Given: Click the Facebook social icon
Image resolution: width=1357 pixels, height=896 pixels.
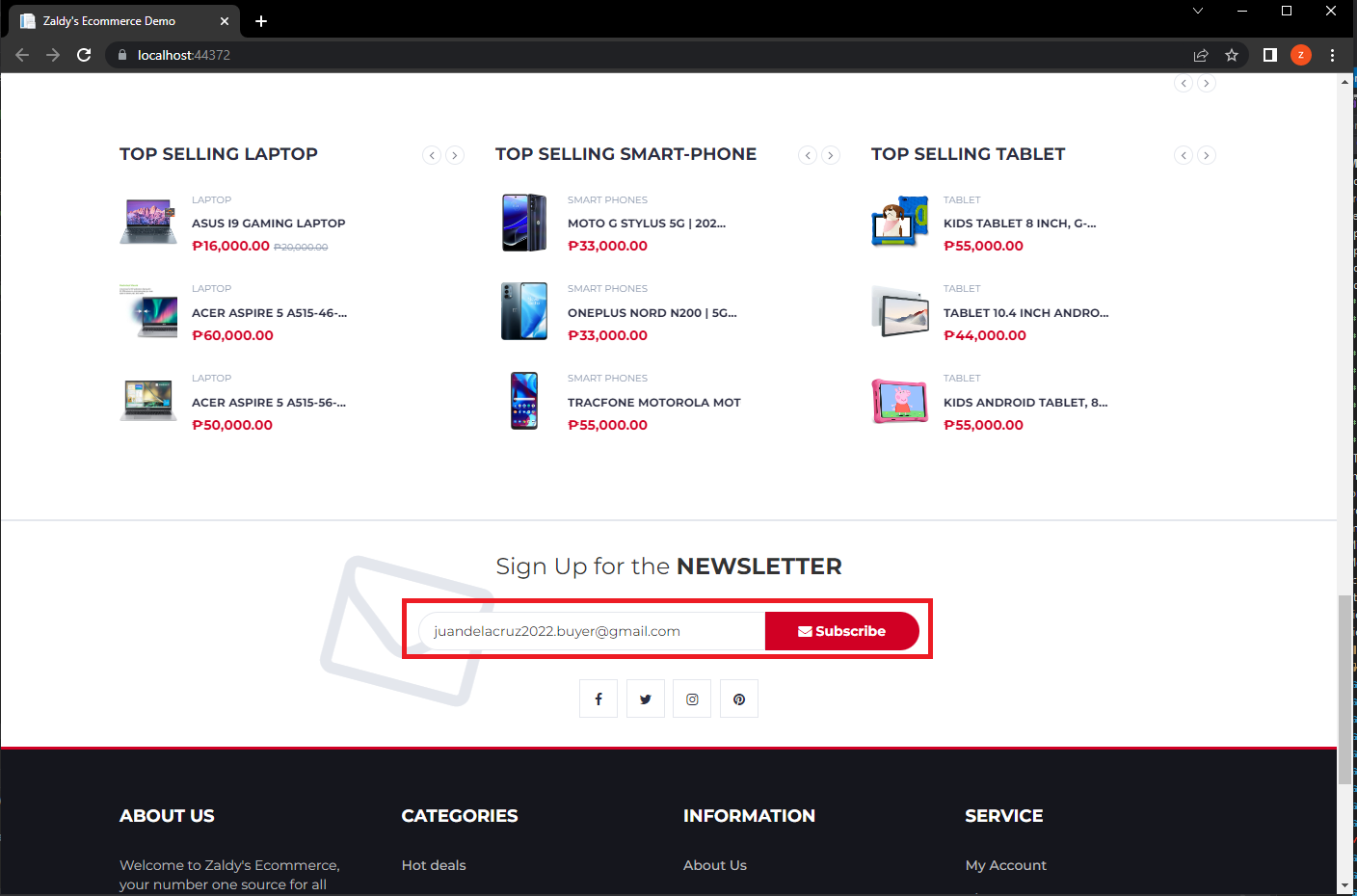Looking at the screenshot, I should point(598,698).
